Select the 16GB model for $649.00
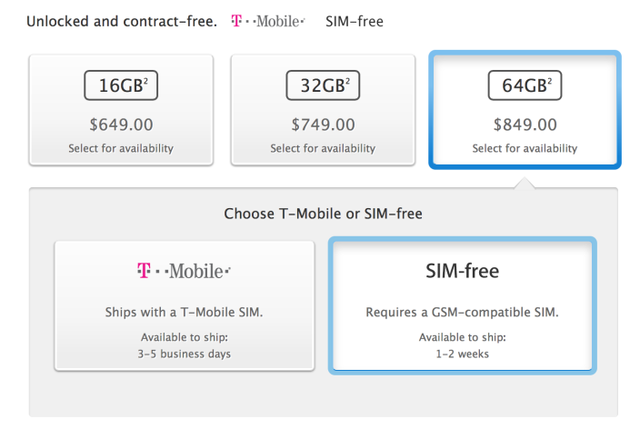This screenshot has height=439, width=640. click(122, 110)
